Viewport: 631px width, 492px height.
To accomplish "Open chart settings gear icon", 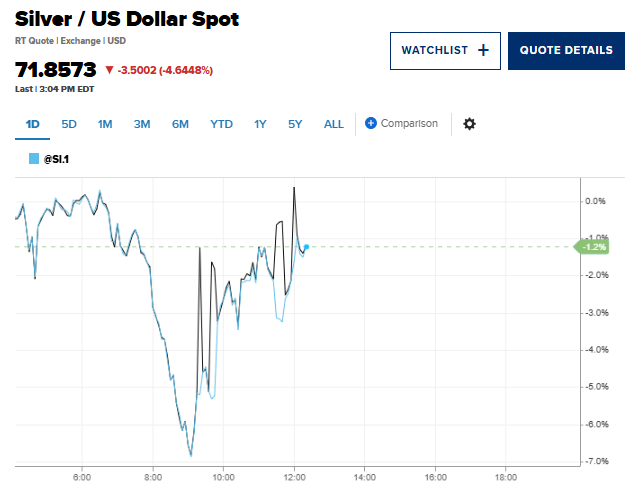I will 469,124.
